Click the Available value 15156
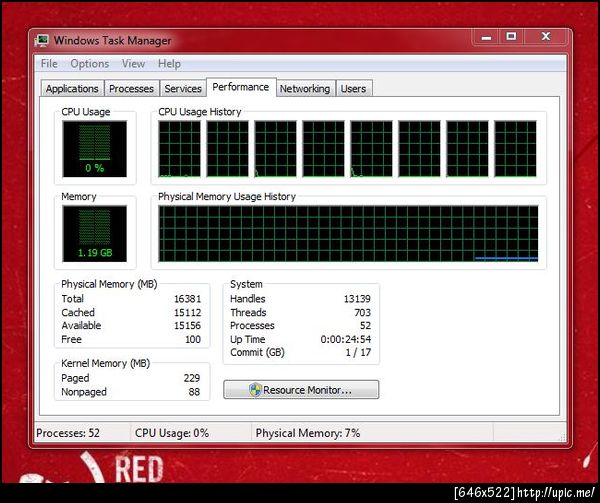The width and height of the screenshot is (600, 503). click(x=188, y=326)
